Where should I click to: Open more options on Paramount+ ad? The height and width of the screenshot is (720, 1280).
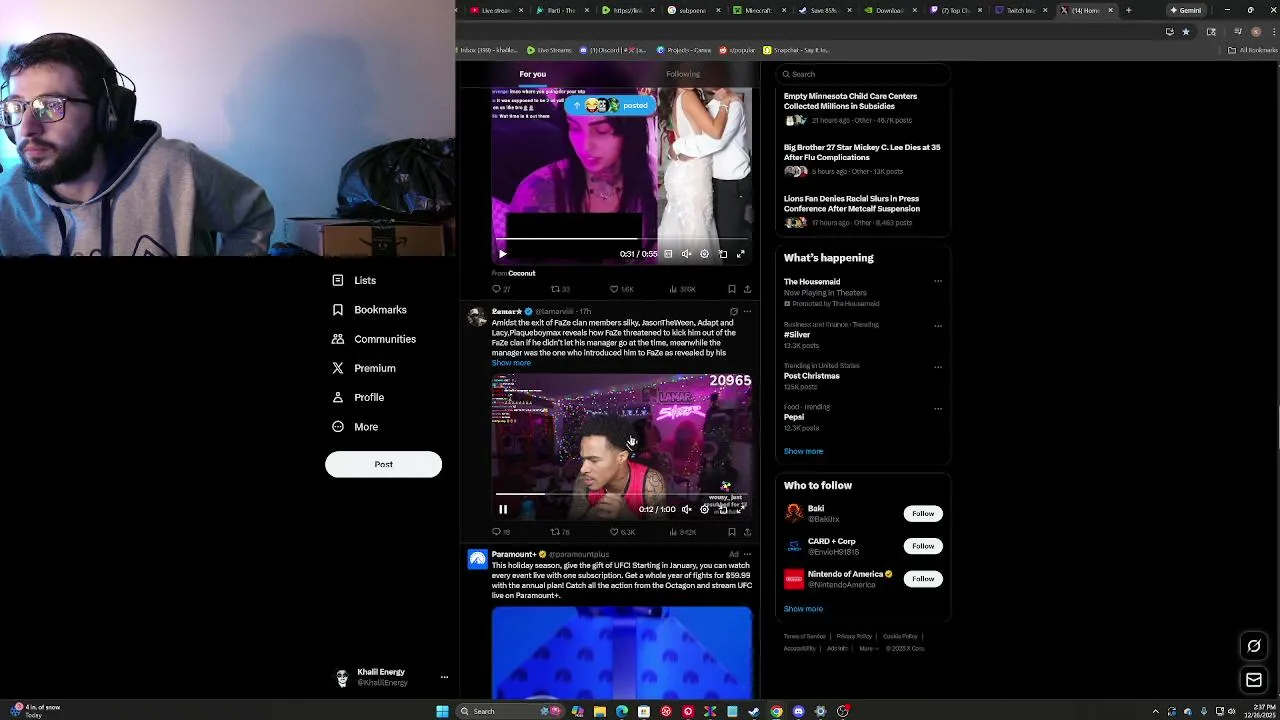[x=747, y=554]
